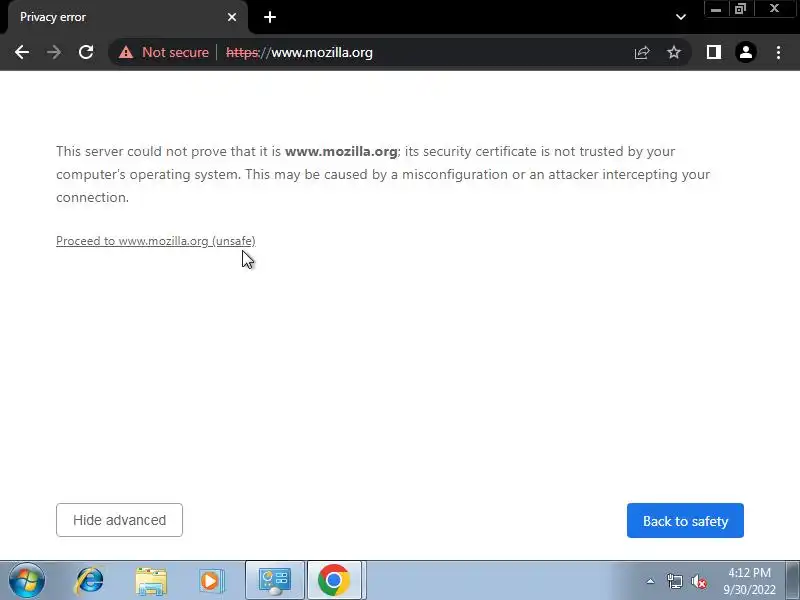
Task: Click the muted volume tray icon
Action: (x=699, y=581)
